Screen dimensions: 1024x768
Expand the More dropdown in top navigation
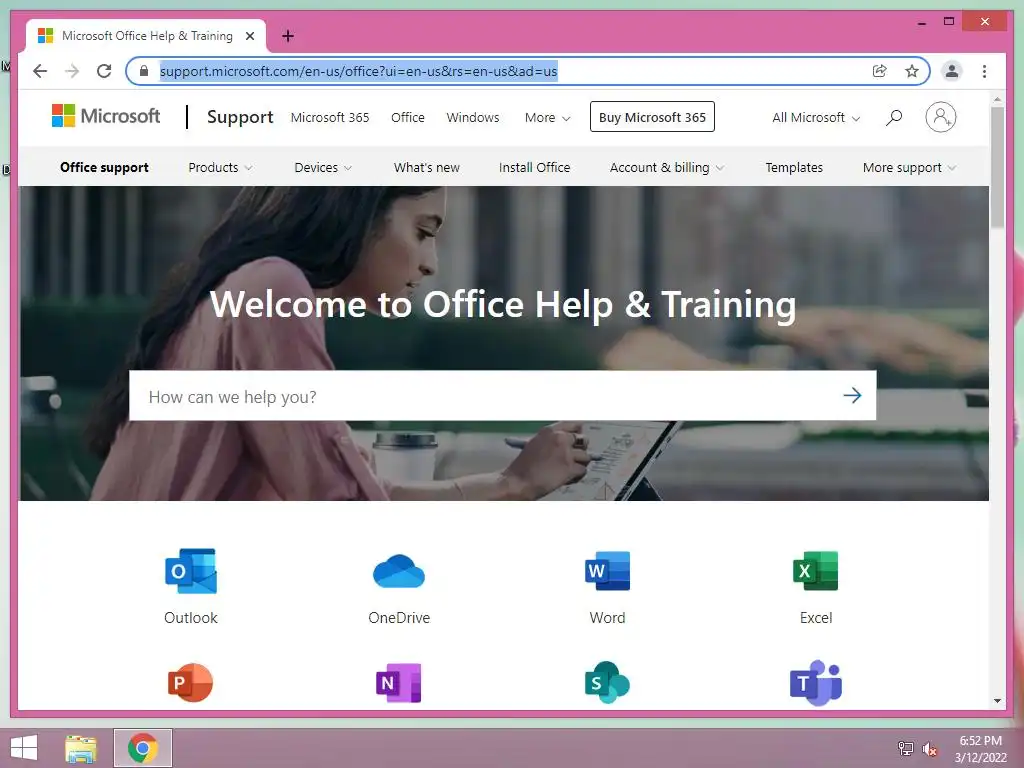(x=547, y=118)
